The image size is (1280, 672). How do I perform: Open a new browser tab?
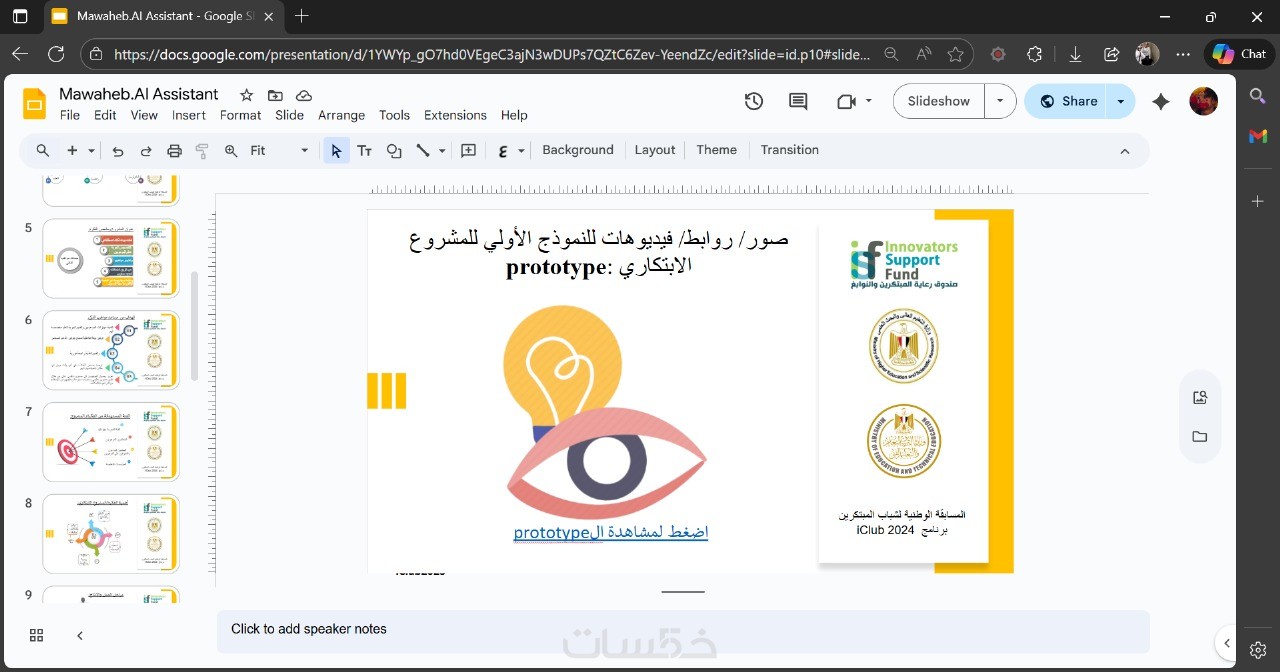pos(302,16)
